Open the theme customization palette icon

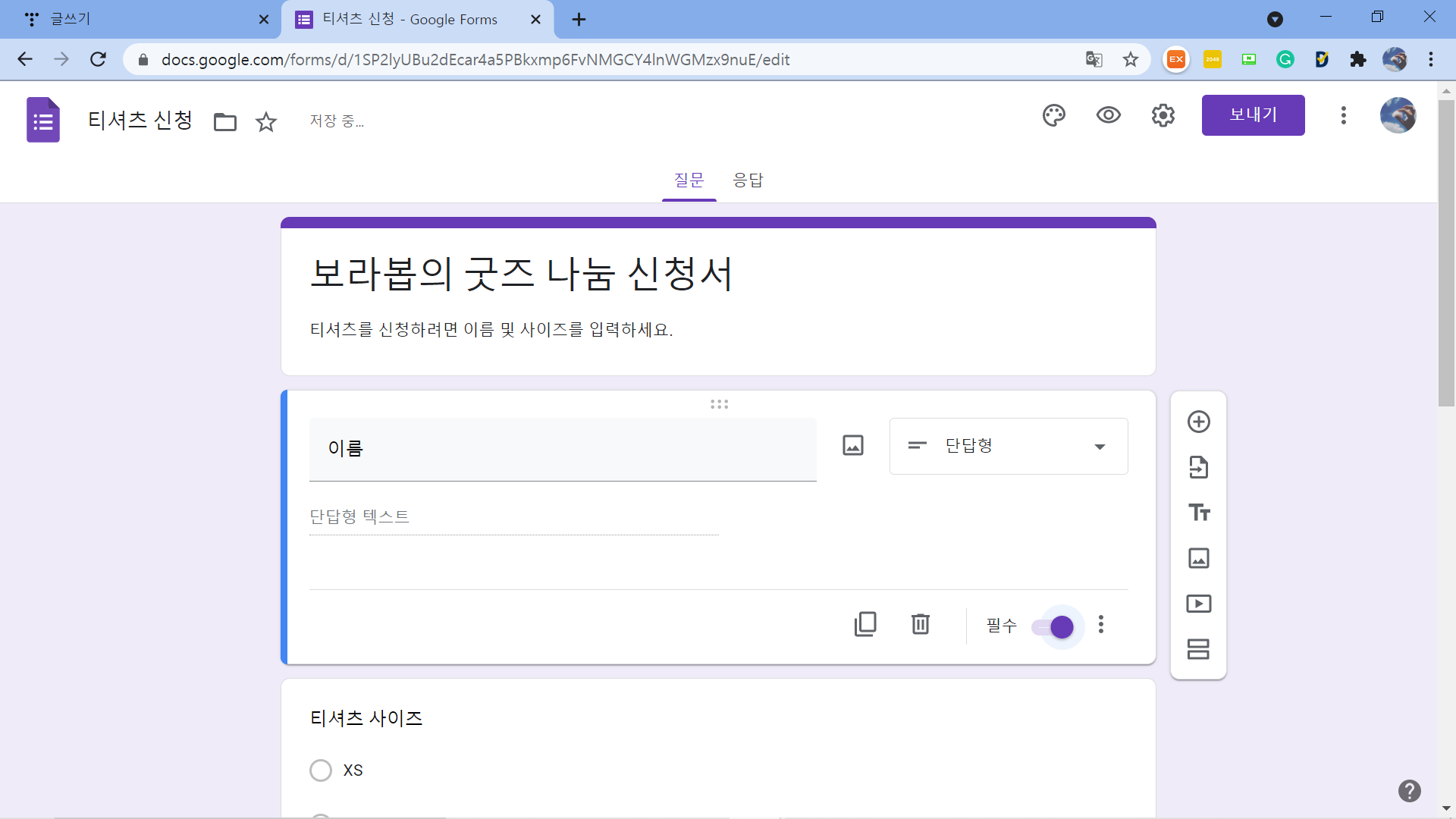[x=1053, y=115]
